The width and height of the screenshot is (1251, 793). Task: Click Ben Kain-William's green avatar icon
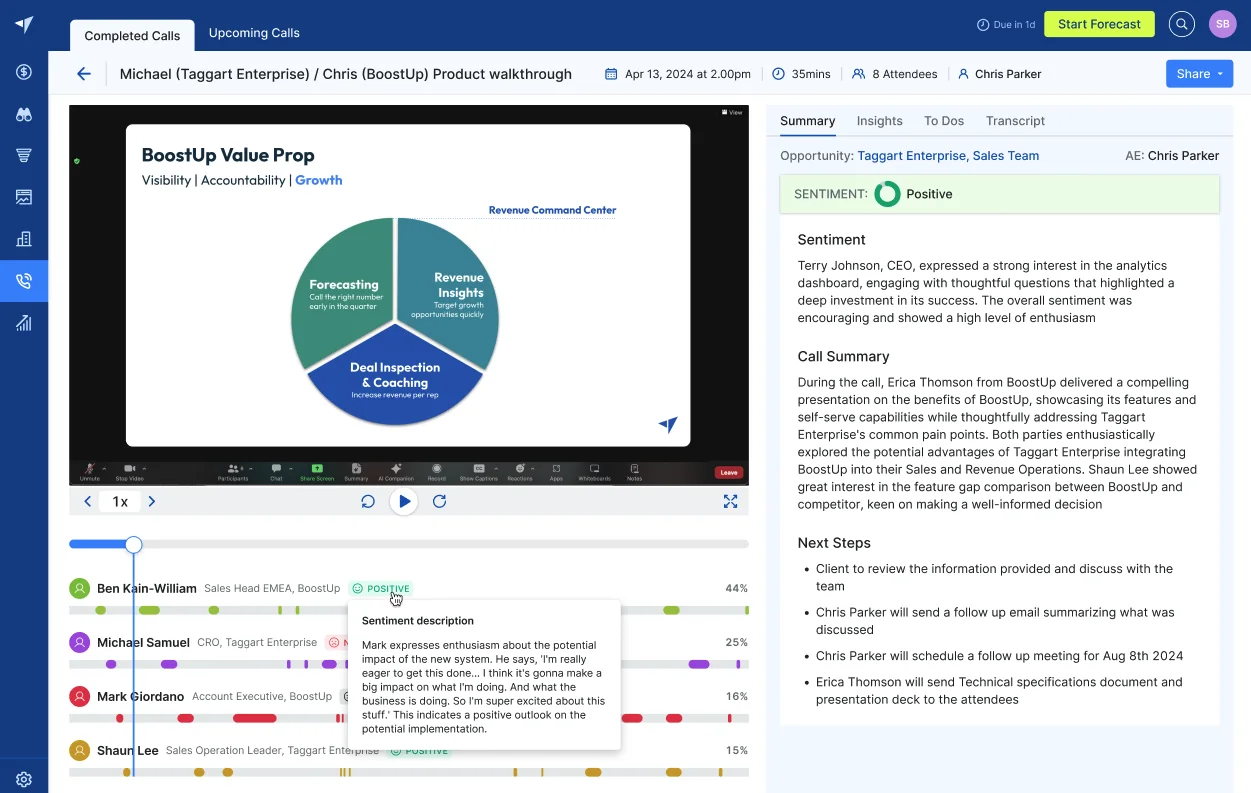coord(79,588)
